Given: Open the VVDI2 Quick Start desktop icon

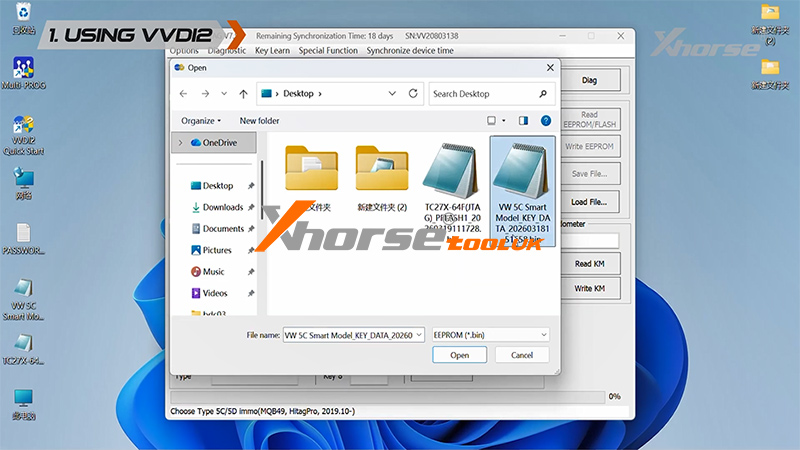Looking at the screenshot, I should 25,136.
